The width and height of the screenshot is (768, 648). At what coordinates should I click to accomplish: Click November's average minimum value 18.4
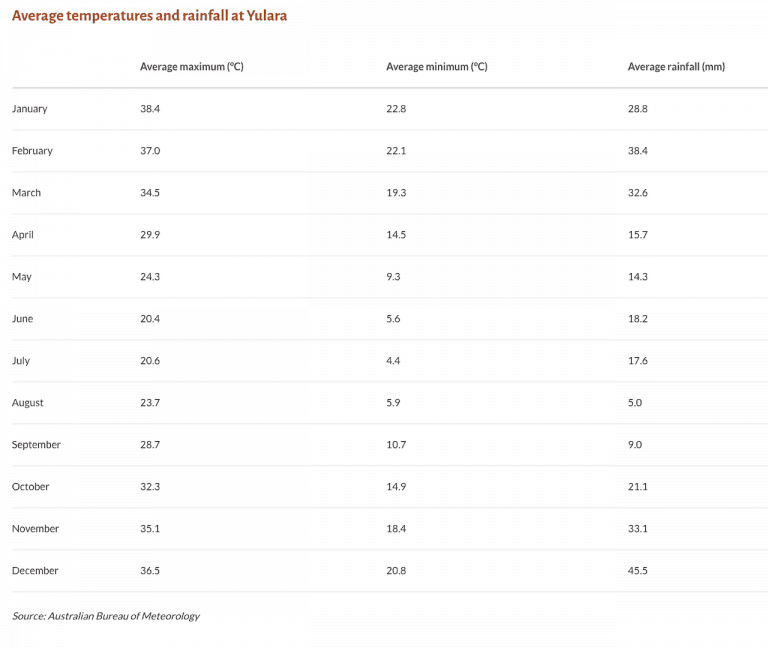[x=396, y=529]
